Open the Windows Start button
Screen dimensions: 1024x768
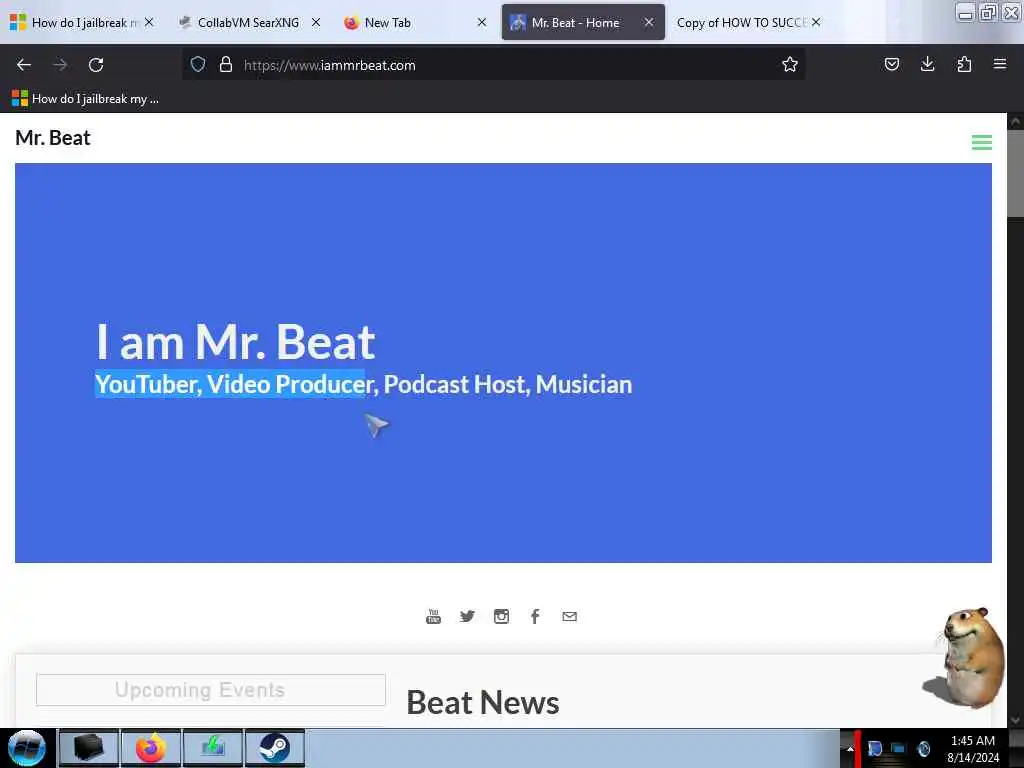click(x=27, y=748)
